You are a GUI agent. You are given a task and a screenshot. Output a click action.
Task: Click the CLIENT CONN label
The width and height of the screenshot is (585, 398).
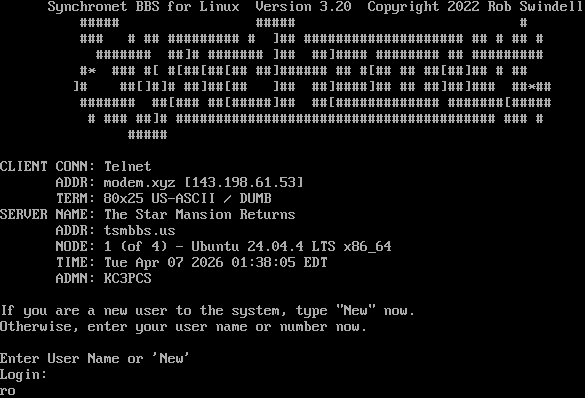pyautogui.click(x=49, y=166)
